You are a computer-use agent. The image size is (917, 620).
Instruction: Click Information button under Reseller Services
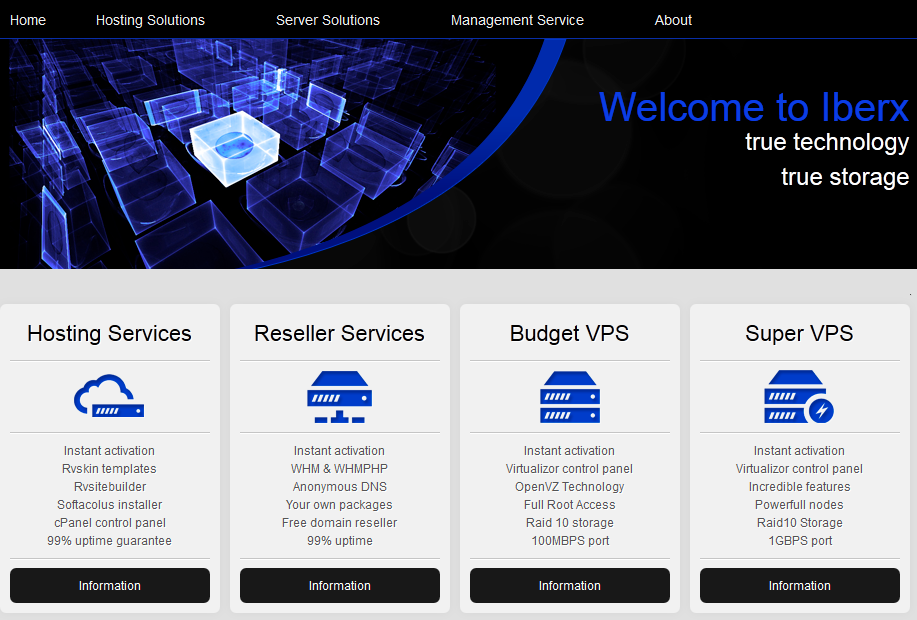pos(340,585)
